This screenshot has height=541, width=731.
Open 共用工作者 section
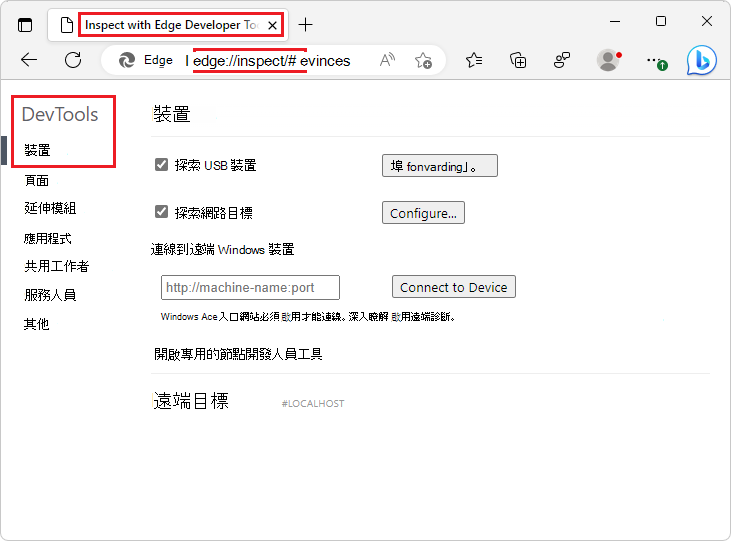(x=56, y=266)
